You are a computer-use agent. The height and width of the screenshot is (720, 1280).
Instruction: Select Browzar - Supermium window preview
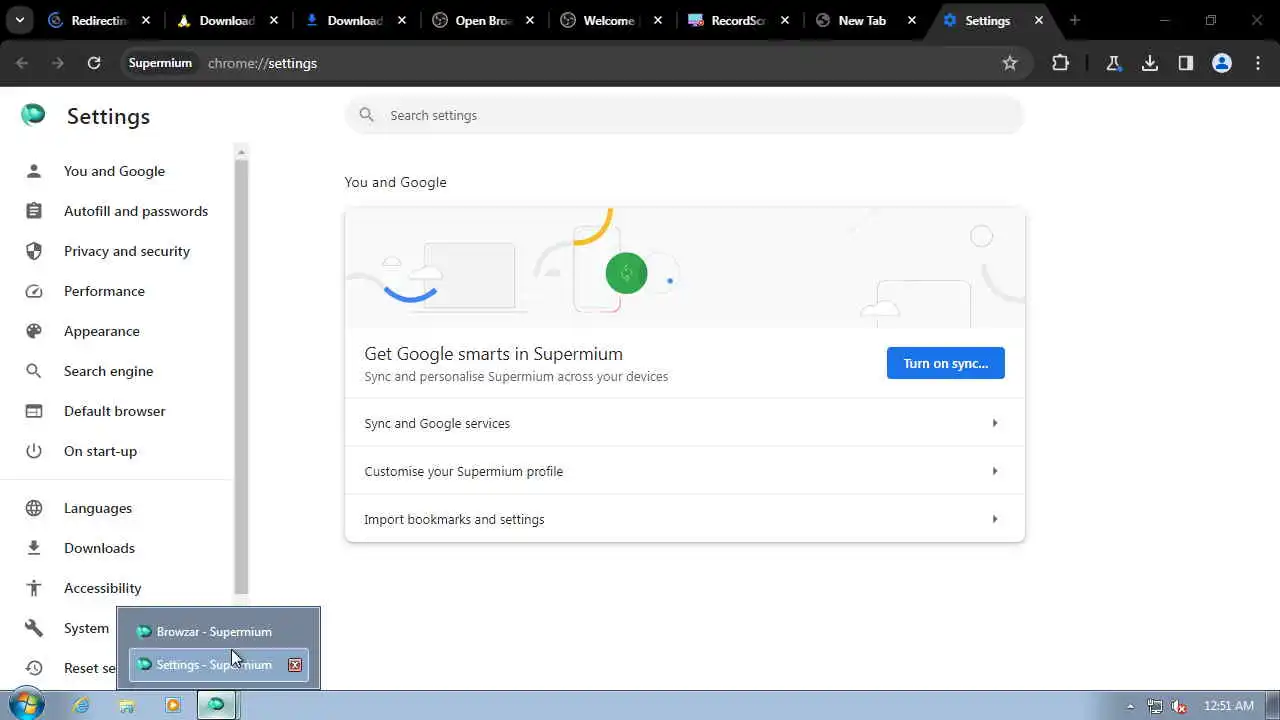point(218,631)
